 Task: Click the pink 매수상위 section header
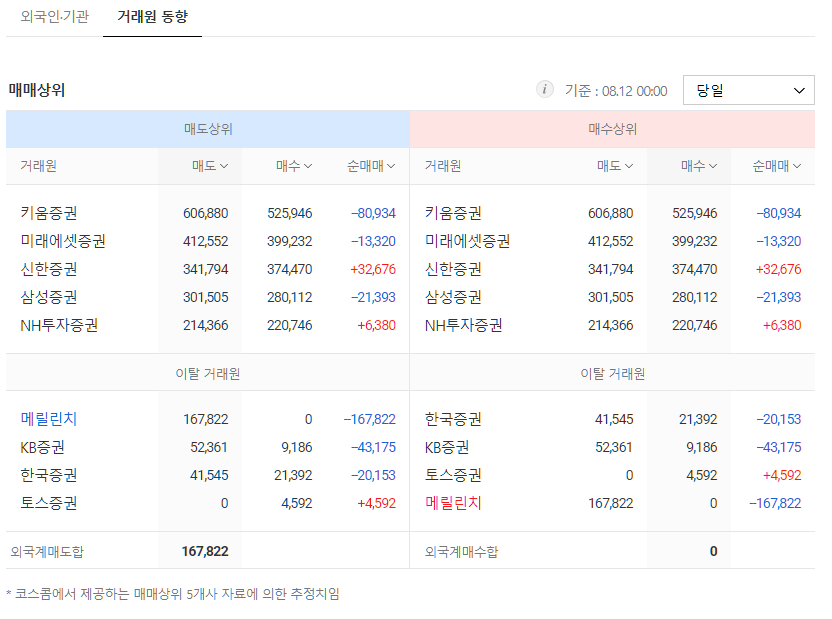612,129
